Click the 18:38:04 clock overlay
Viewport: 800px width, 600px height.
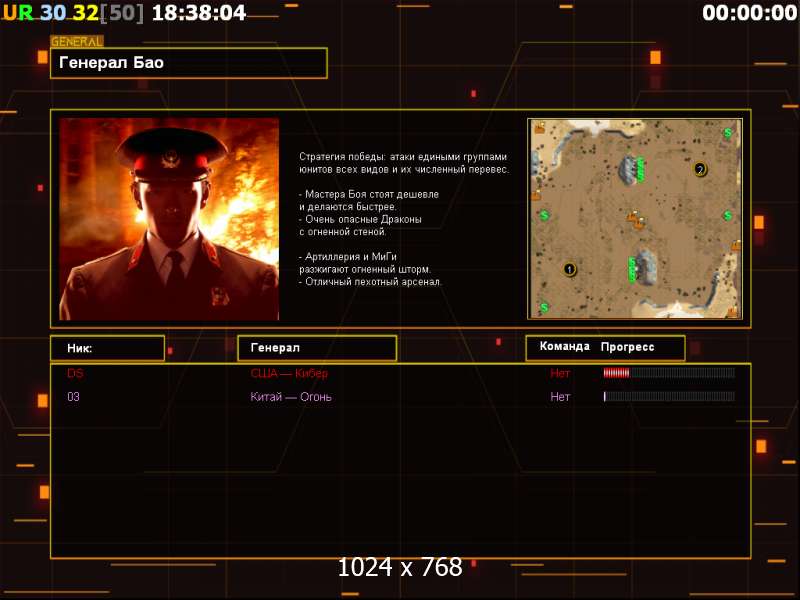click(x=199, y=13)
